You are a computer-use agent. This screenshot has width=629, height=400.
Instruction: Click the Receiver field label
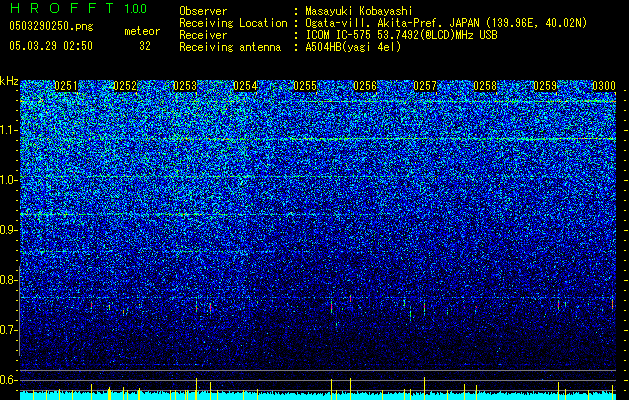[x=203, y=35]
